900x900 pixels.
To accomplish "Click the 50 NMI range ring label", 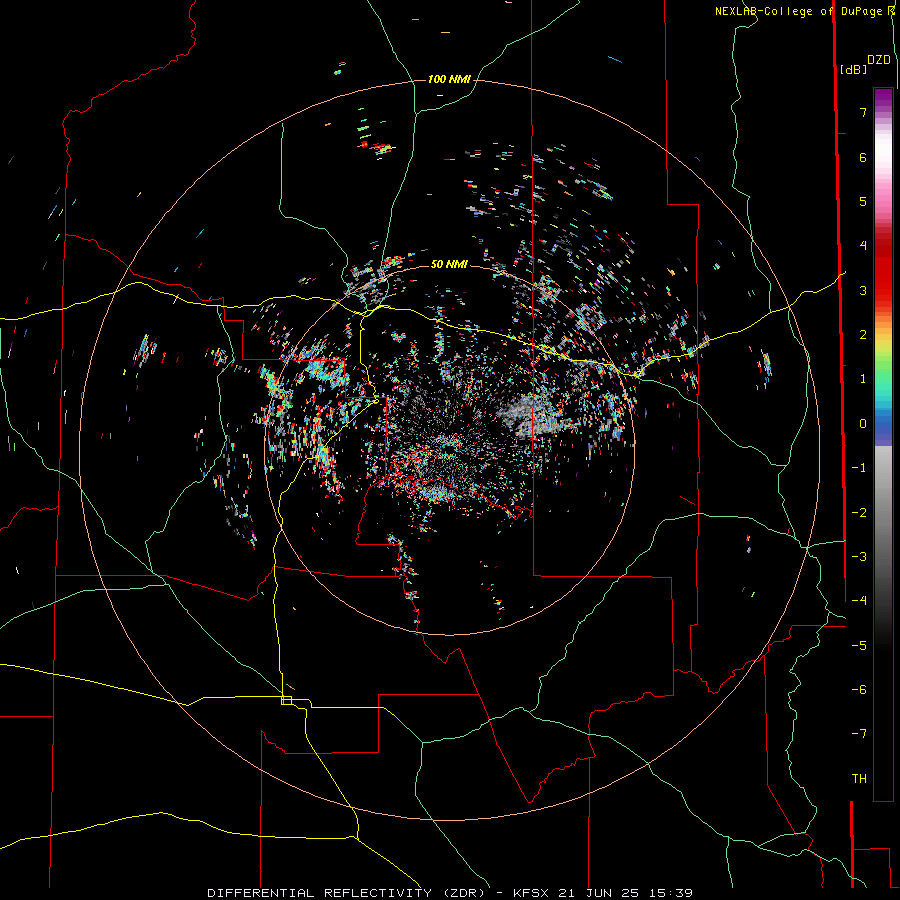I will pyautogui.click(x=449, y=264).
